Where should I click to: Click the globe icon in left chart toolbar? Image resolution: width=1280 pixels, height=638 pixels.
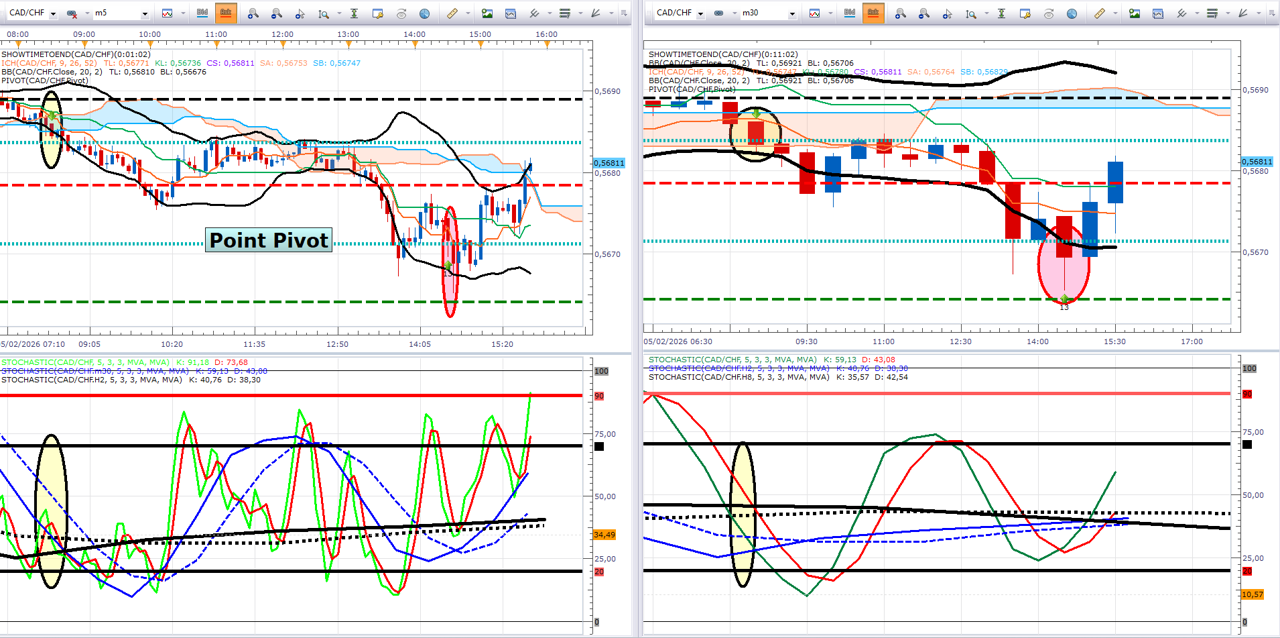coord(425,14)
